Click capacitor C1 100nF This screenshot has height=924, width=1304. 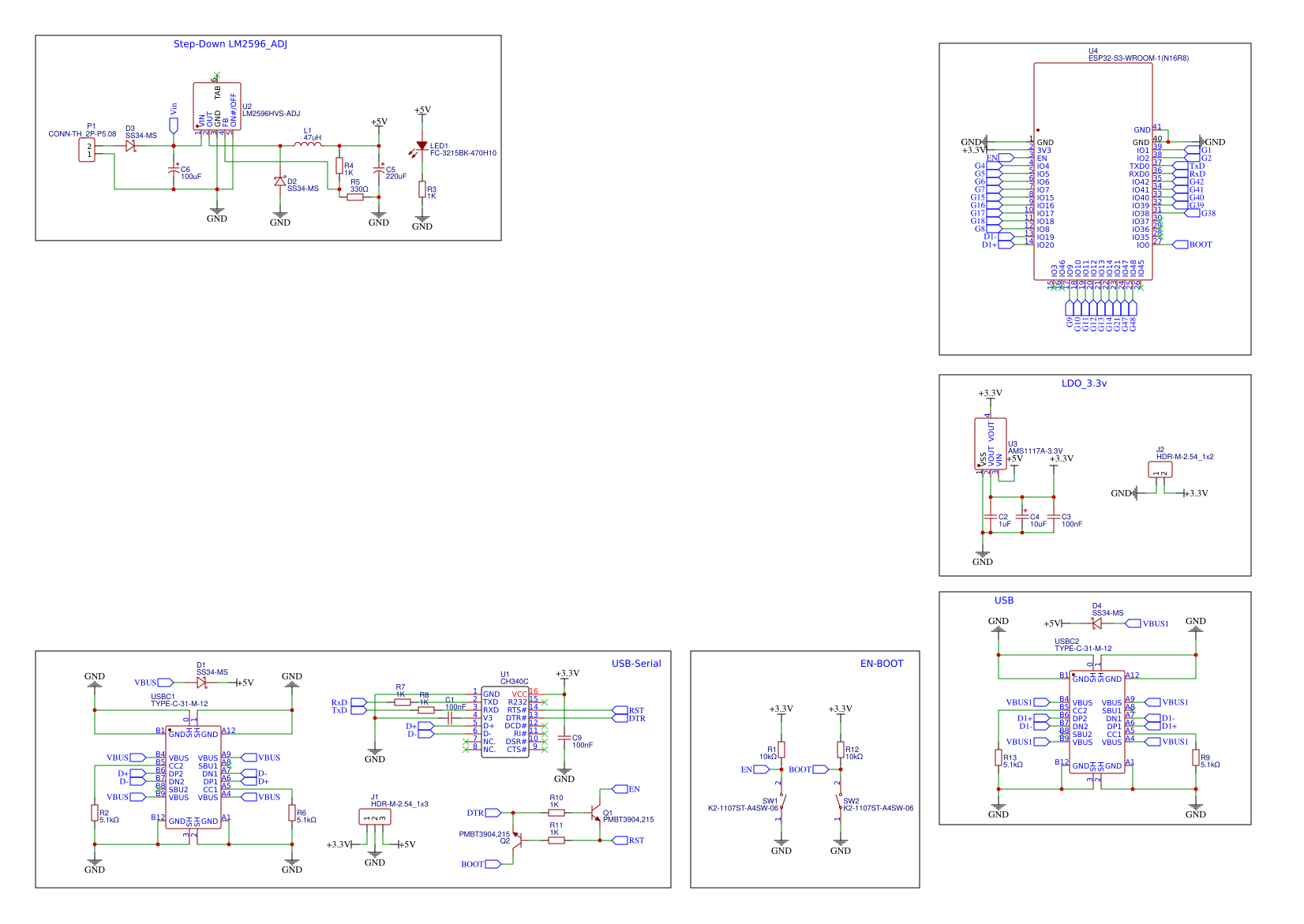coord(450,718)
